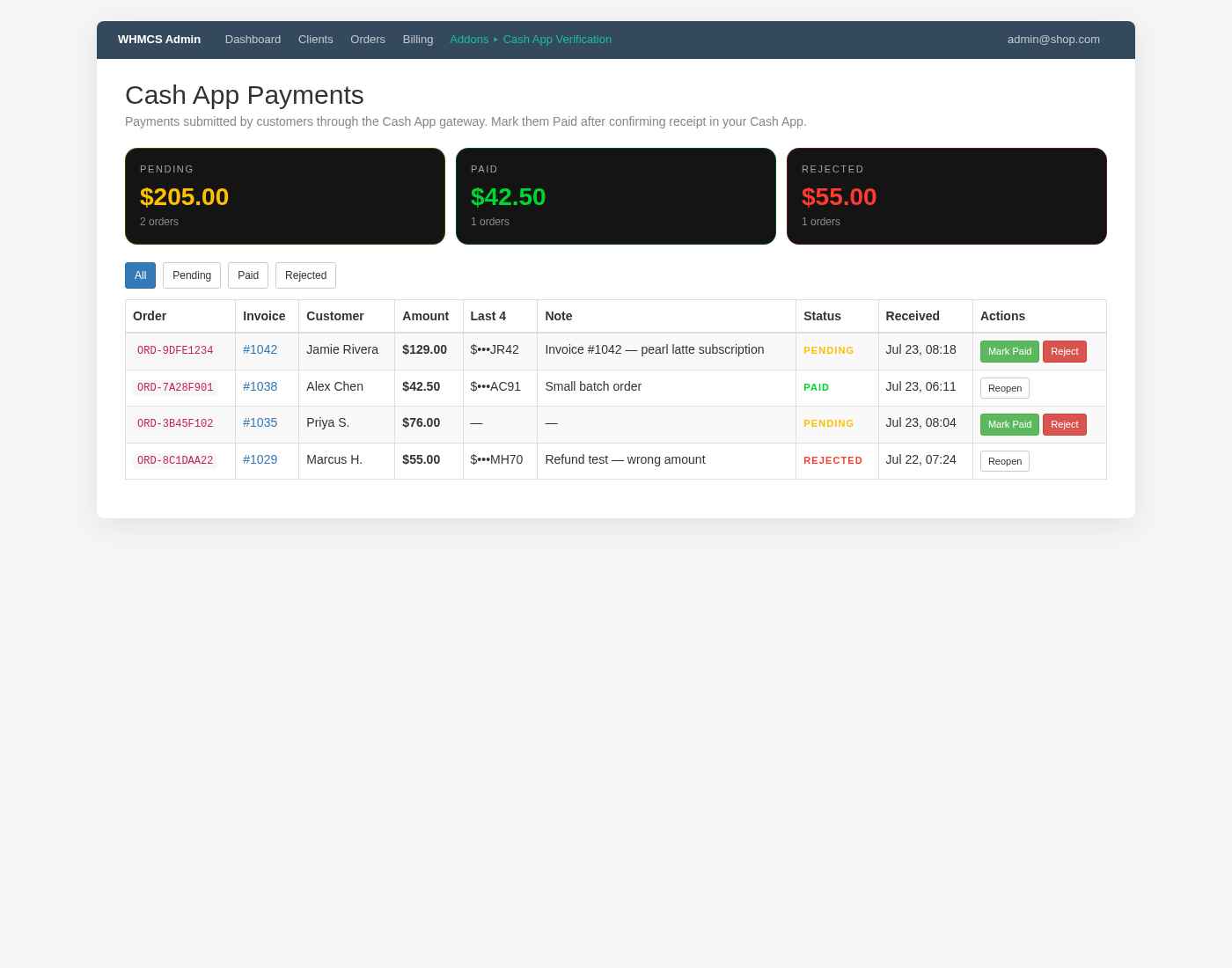Click the REJECTED status label in table
Screen dimensions: 1232x968
(x=832, y=460)
